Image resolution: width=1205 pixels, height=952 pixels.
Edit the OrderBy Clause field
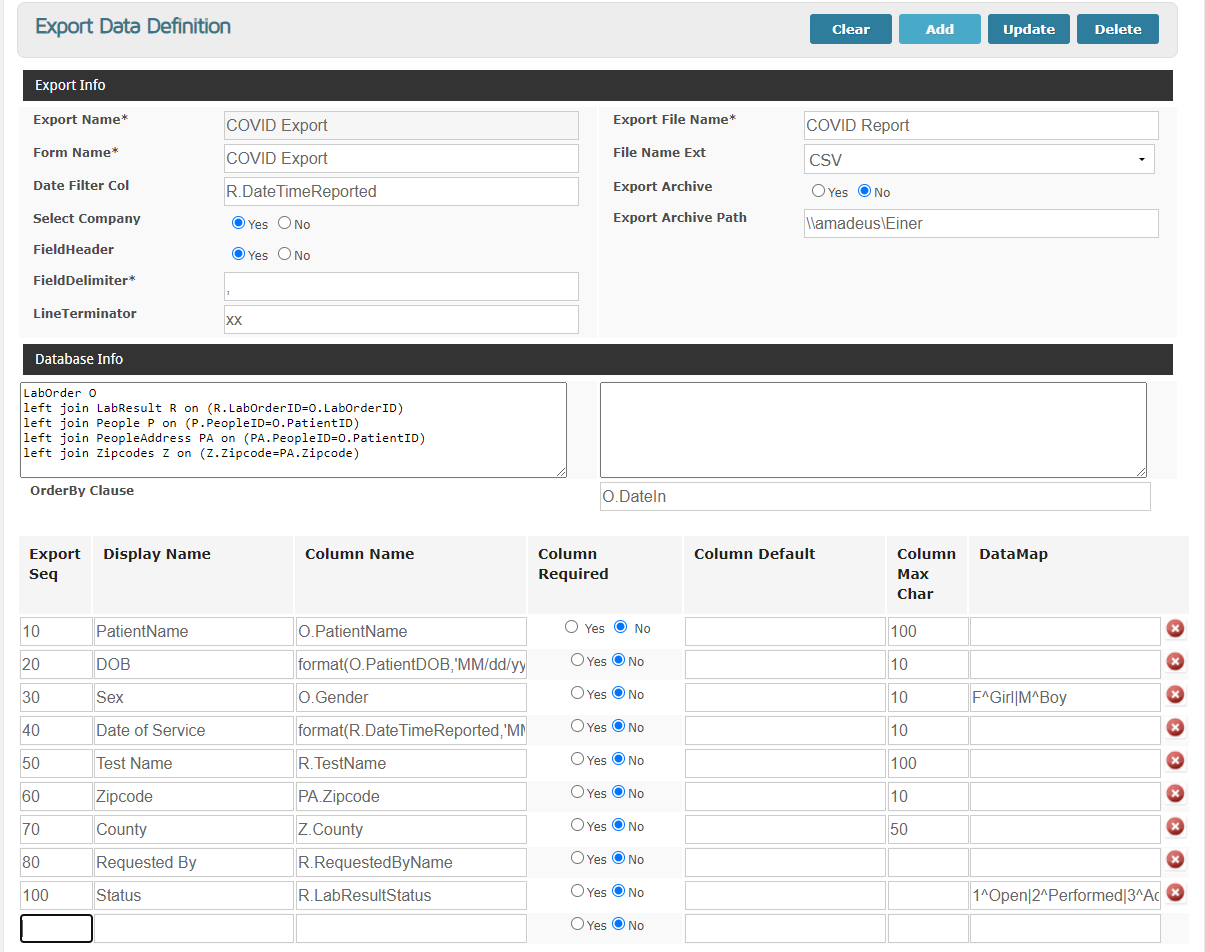click(875, 496)
